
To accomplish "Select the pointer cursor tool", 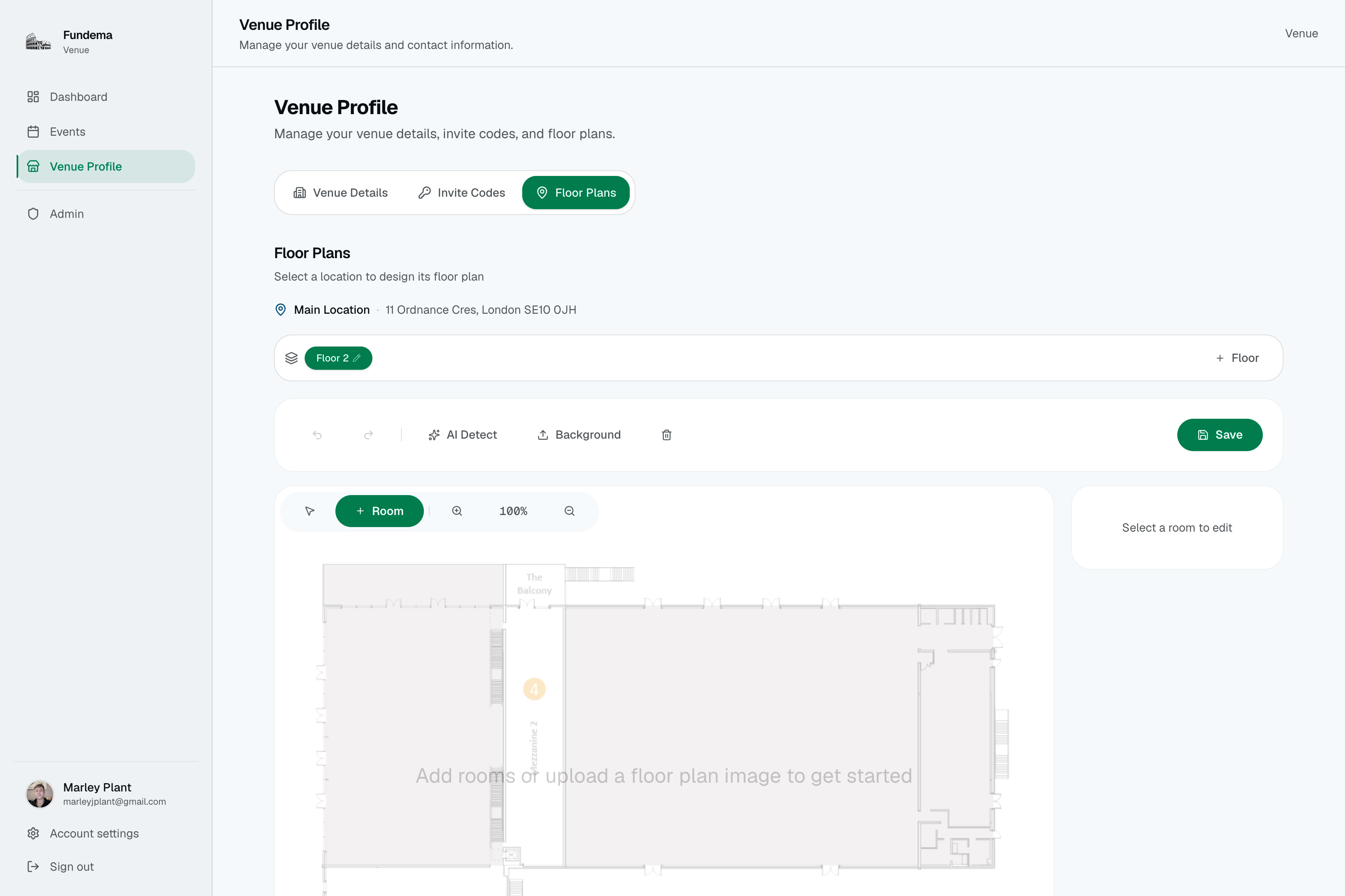I will (x=310, y=511).
